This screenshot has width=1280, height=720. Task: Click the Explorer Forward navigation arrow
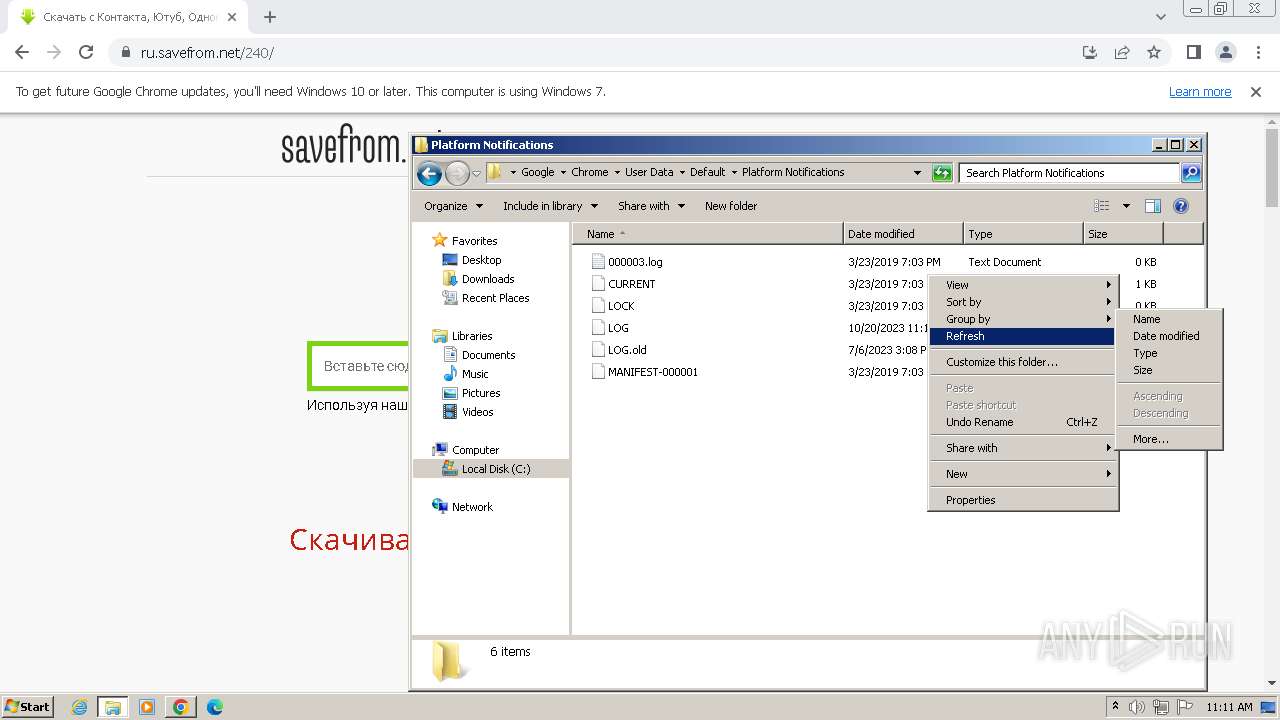[457, 173]
